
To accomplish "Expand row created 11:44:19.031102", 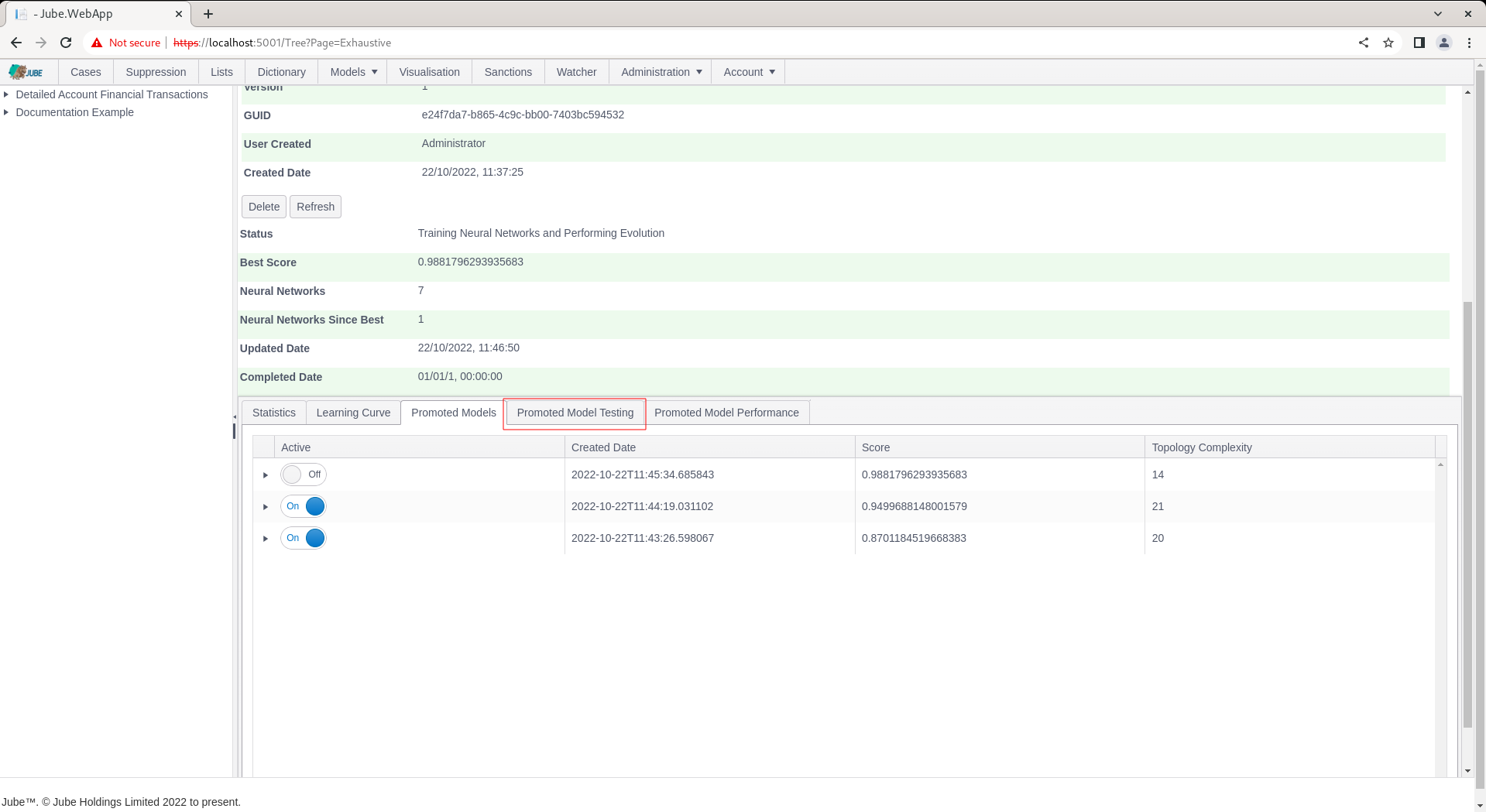I will click(266, 507).
